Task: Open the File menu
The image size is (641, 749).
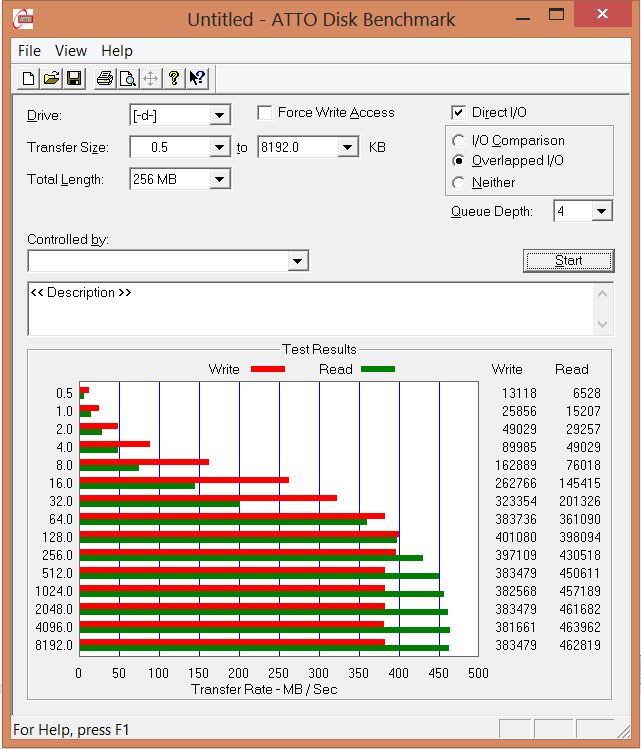Action: tap(29, 51)
